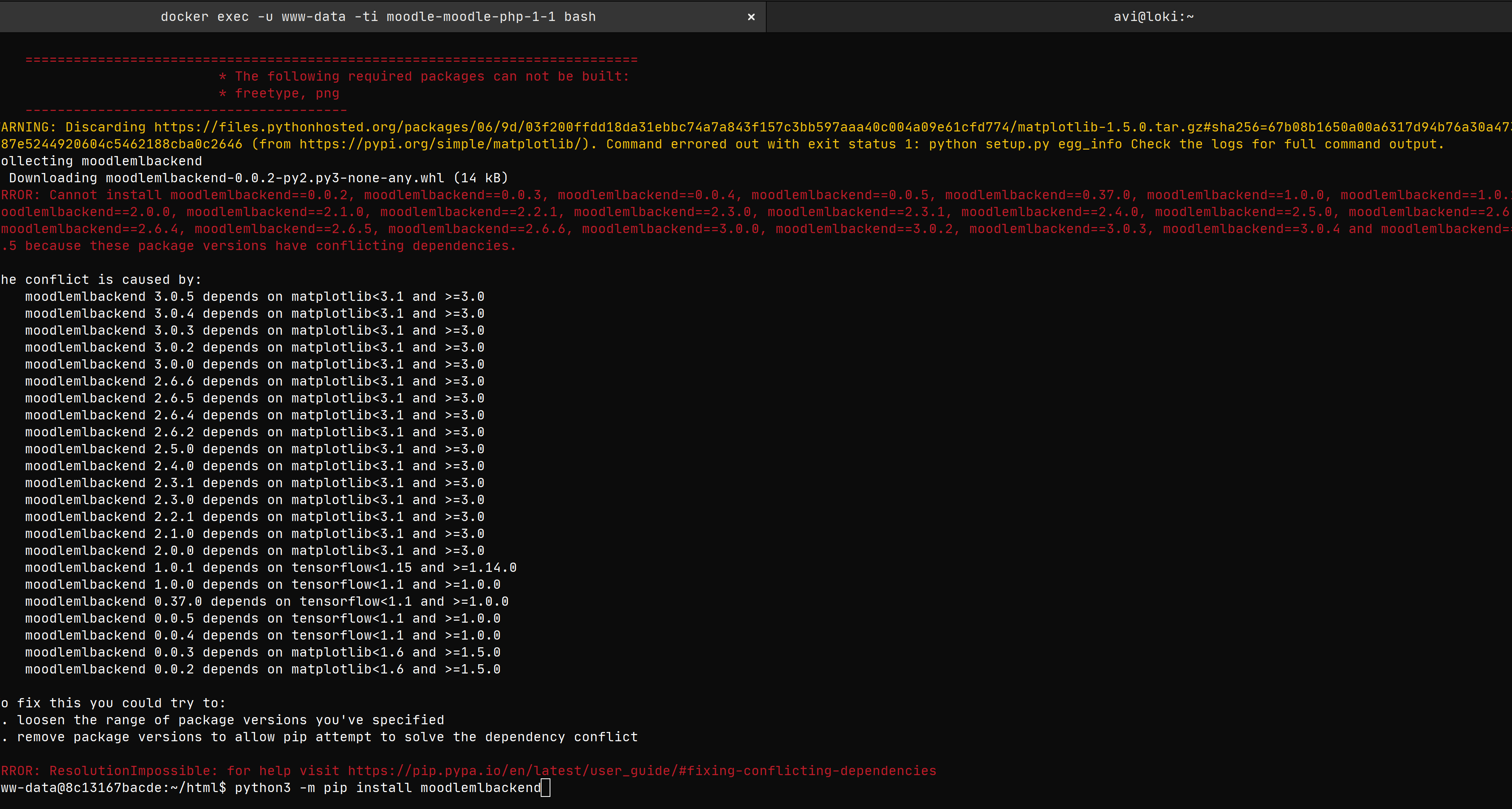The height and width of the screenshot is (809, 1512).
Task: Click the line 'moodlemlbackend 3.0.2 depends on matplotlib'
Action: (x=255, y=348)
